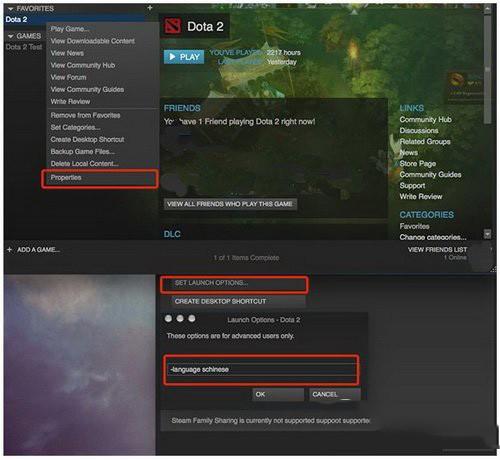The height and width of the screenshot is (460, 500).
Task: Confirm launch options with OK
Action: point(278,394)
